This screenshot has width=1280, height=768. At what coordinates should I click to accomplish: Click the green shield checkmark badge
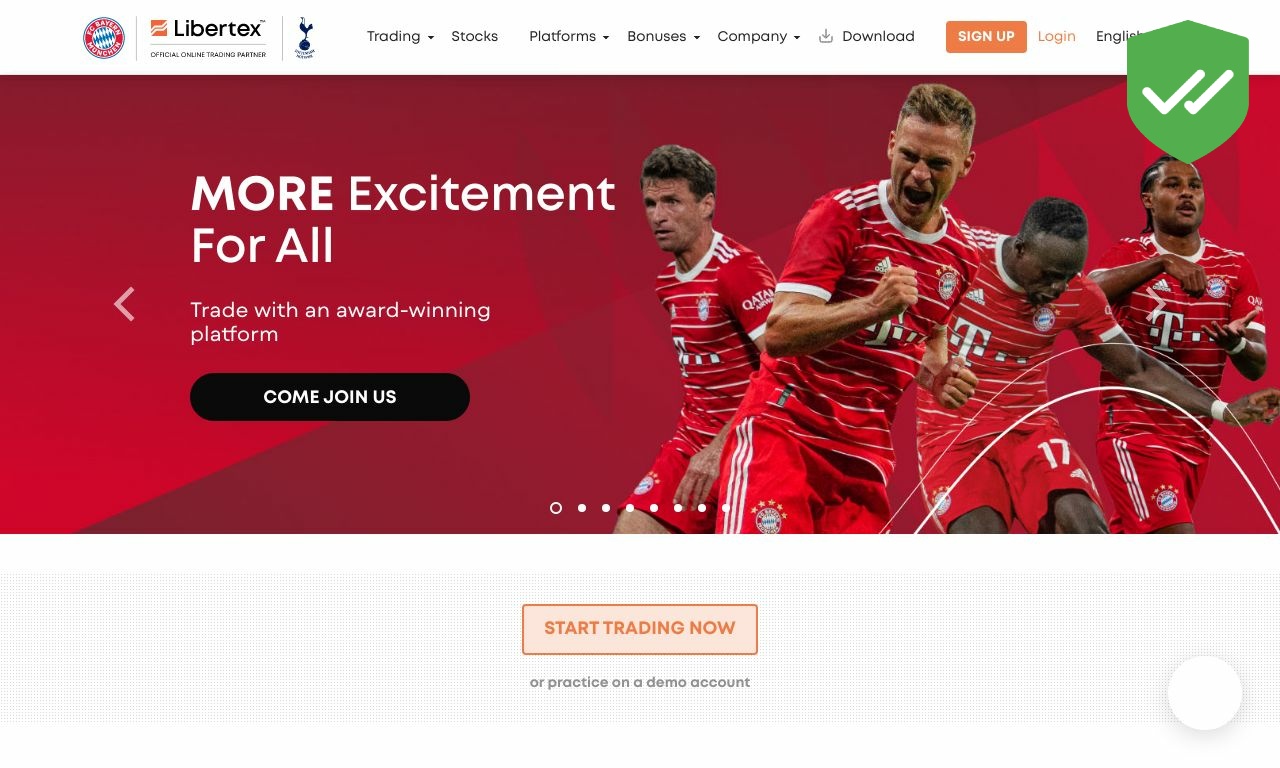pyautogui.click(x=1188, y=91)
